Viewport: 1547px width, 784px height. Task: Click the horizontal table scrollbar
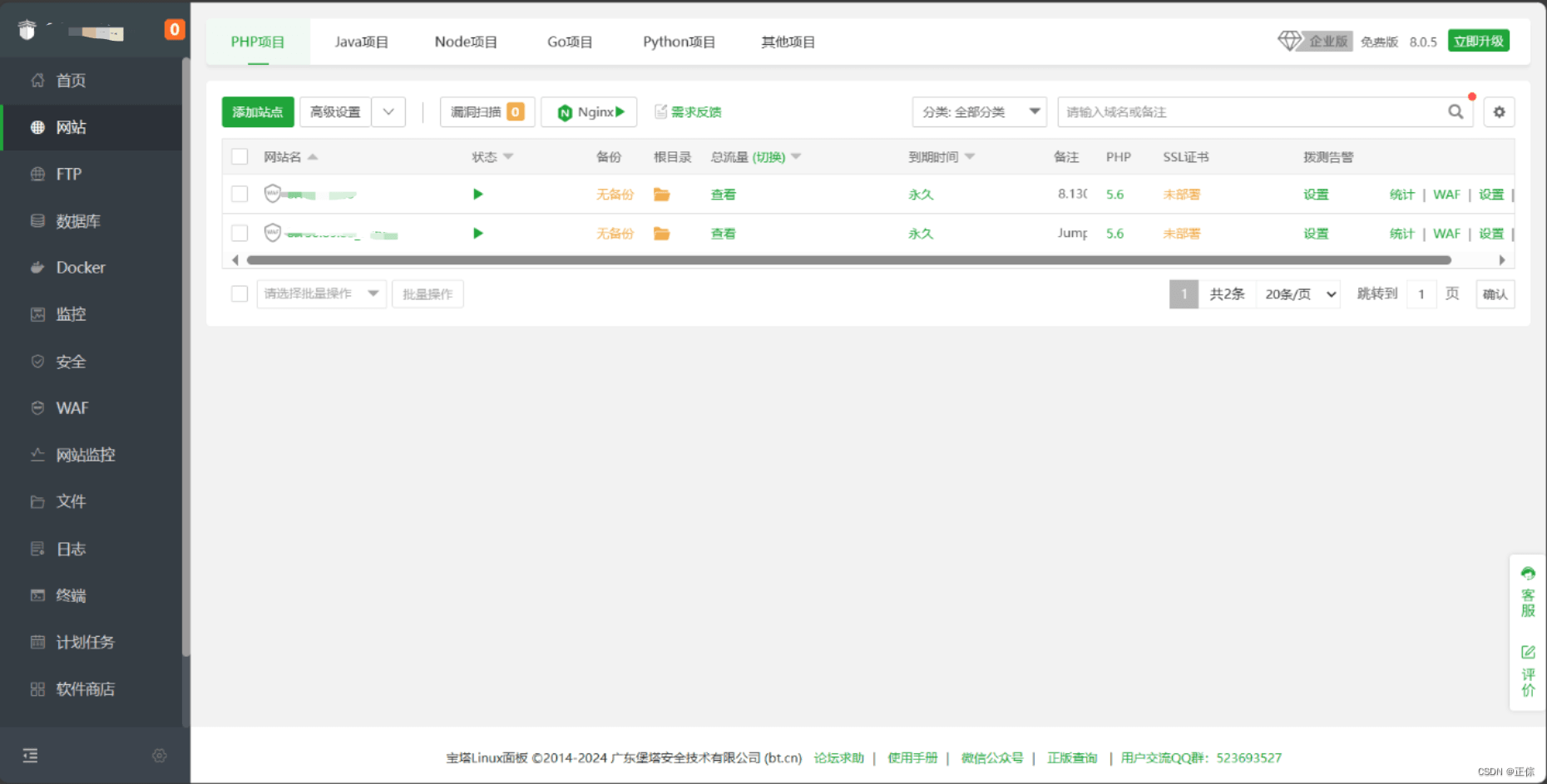848,260
